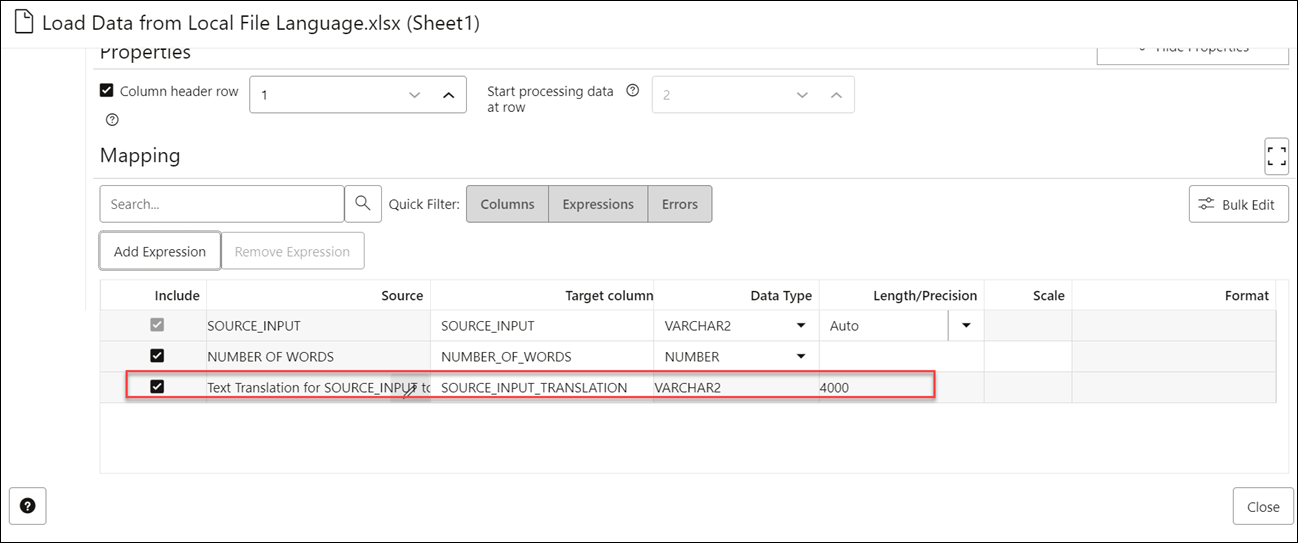1298x543 pixels.
Task: Select the Expressions quick filter
Action: tap(598, 204)
